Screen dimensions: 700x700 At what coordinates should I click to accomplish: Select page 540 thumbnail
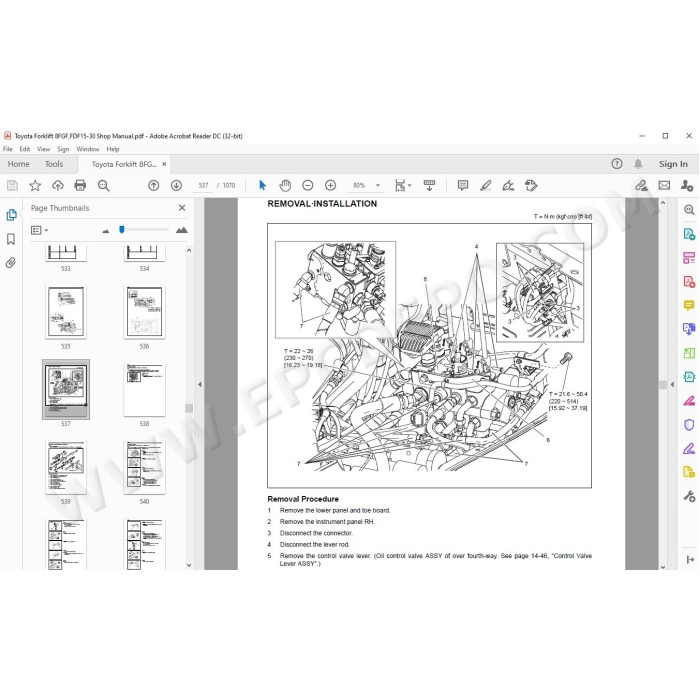coord(144,467)
